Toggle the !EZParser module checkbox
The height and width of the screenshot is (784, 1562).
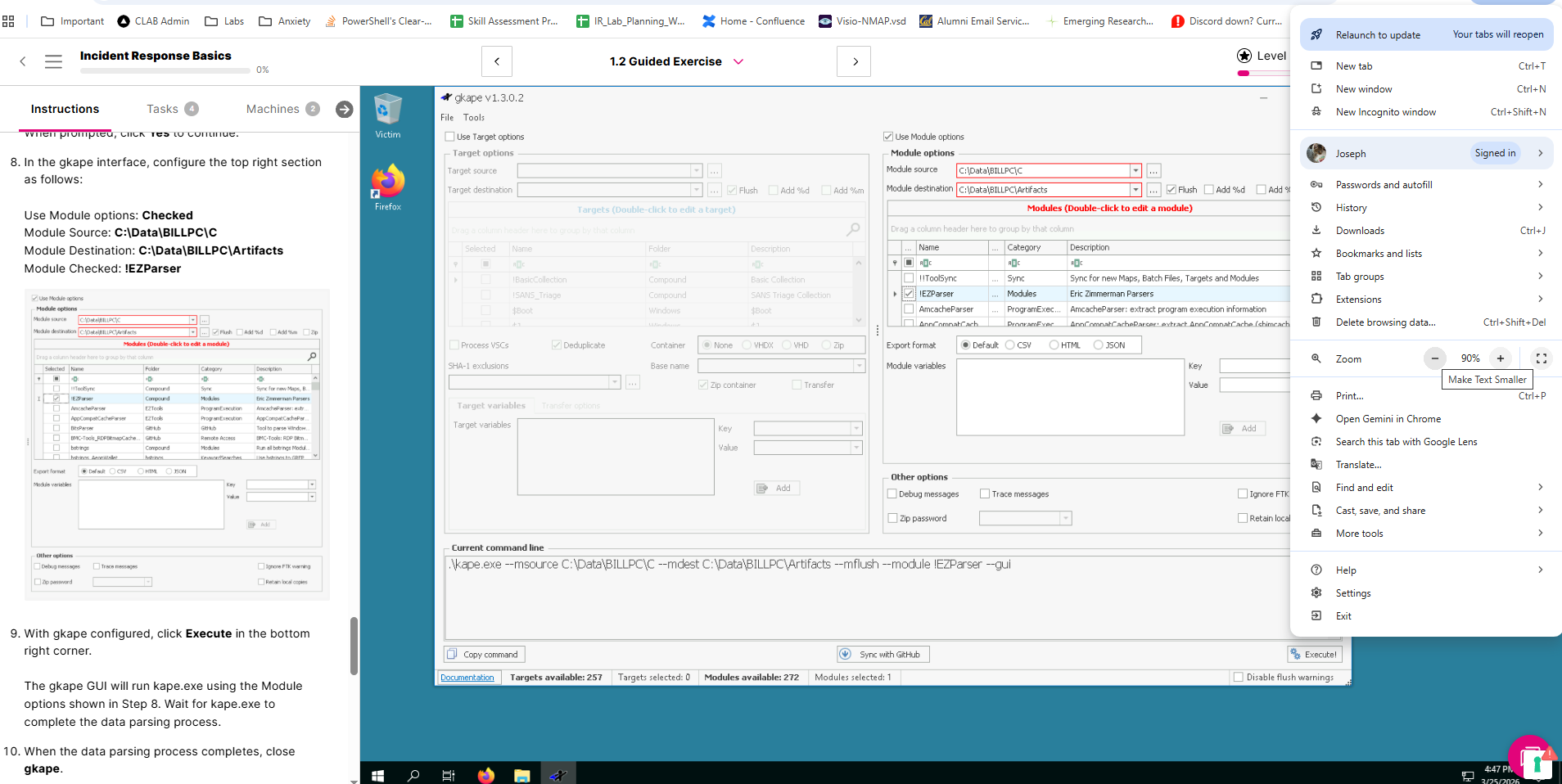click(x=909, y=294)
